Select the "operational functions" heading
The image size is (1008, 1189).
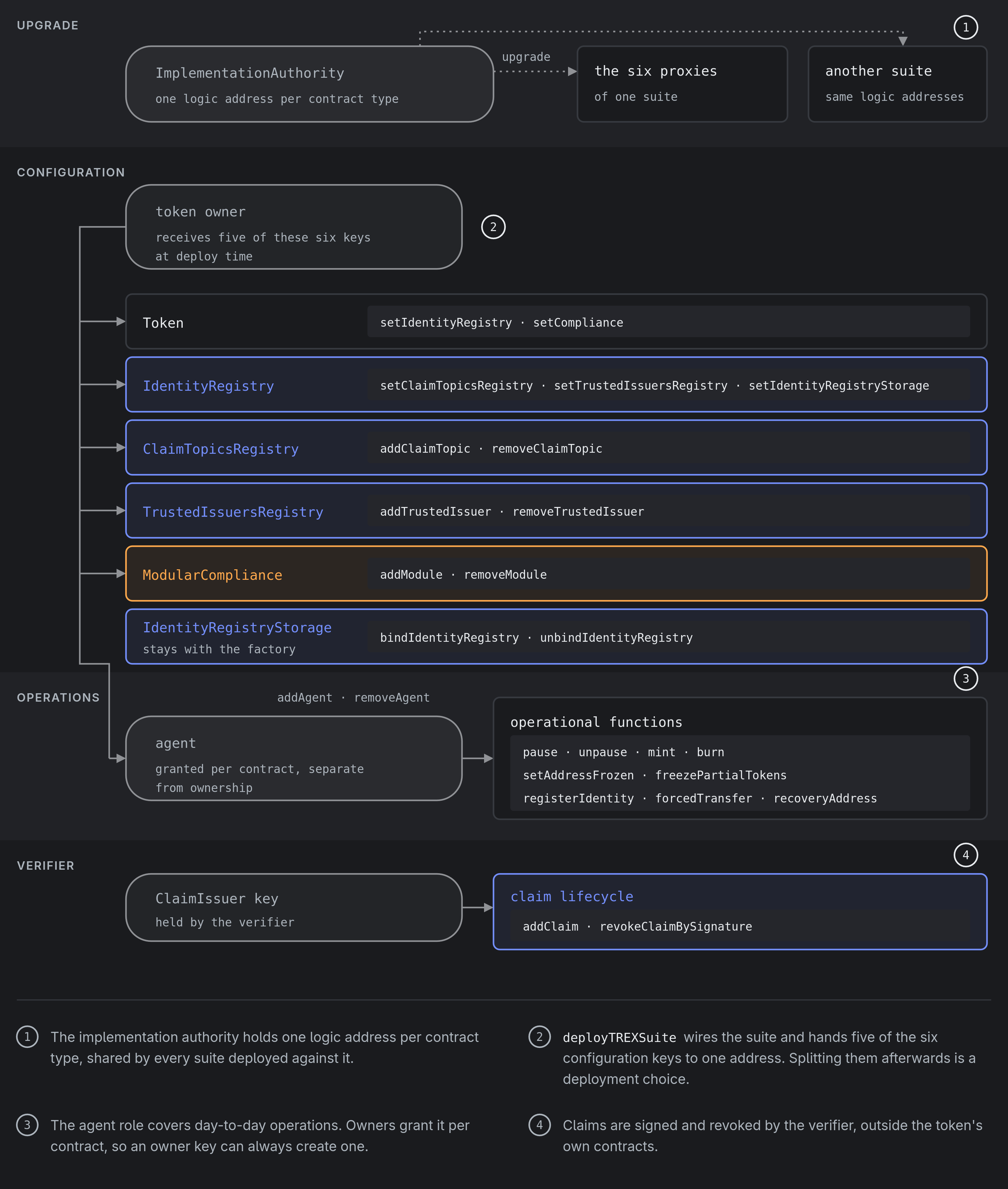pos(596,722)
